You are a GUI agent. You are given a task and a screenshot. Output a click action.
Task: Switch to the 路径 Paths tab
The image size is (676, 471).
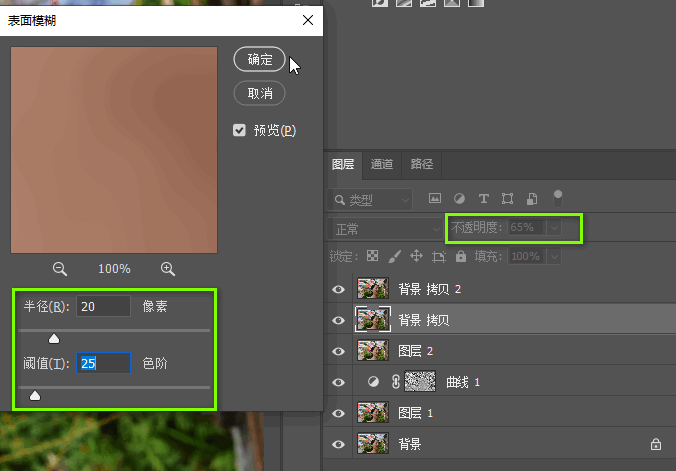click(422, 164)
